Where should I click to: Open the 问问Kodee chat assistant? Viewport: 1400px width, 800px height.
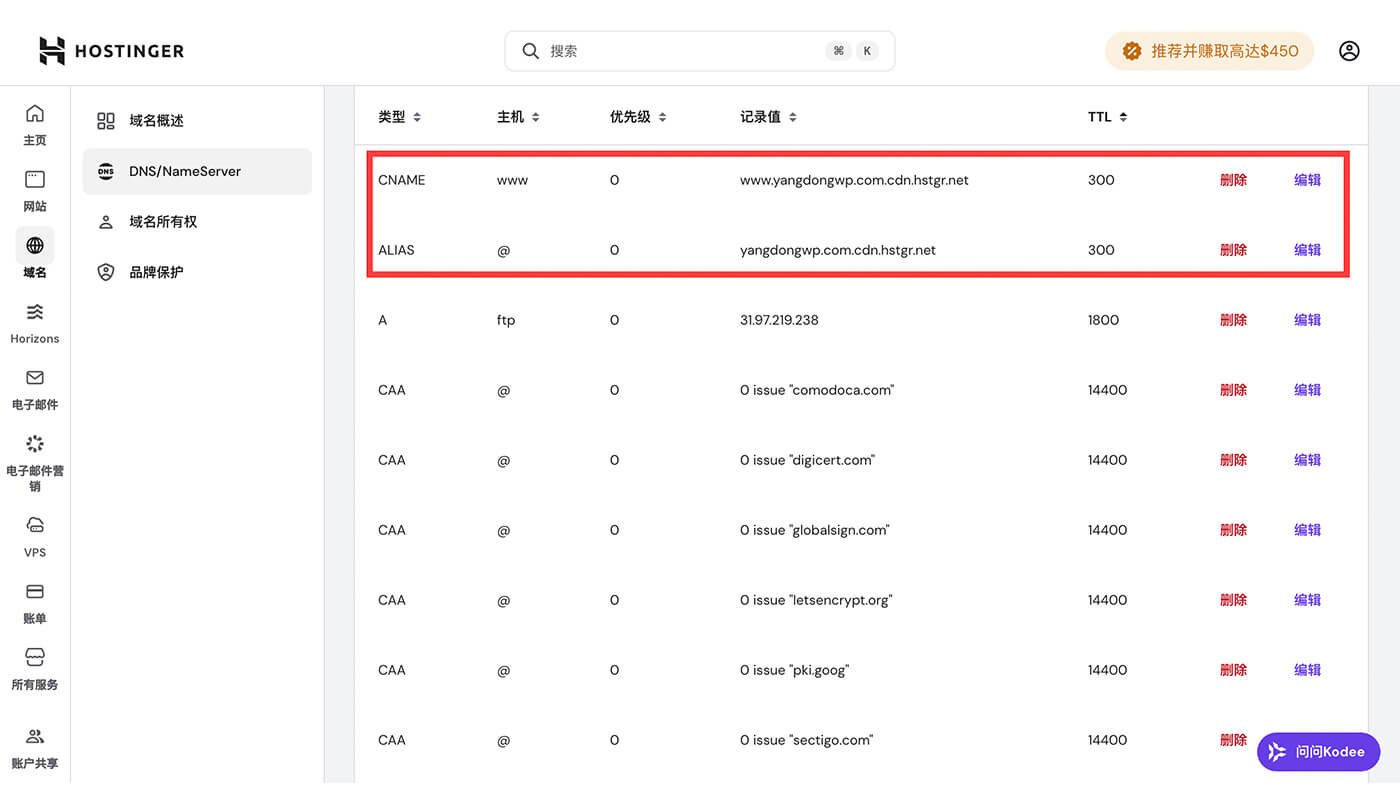(1318, 752)
